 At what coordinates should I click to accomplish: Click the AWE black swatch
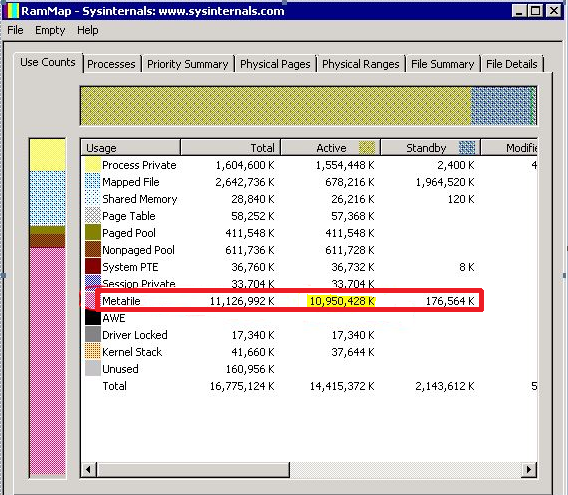click(x=93, y=318)
